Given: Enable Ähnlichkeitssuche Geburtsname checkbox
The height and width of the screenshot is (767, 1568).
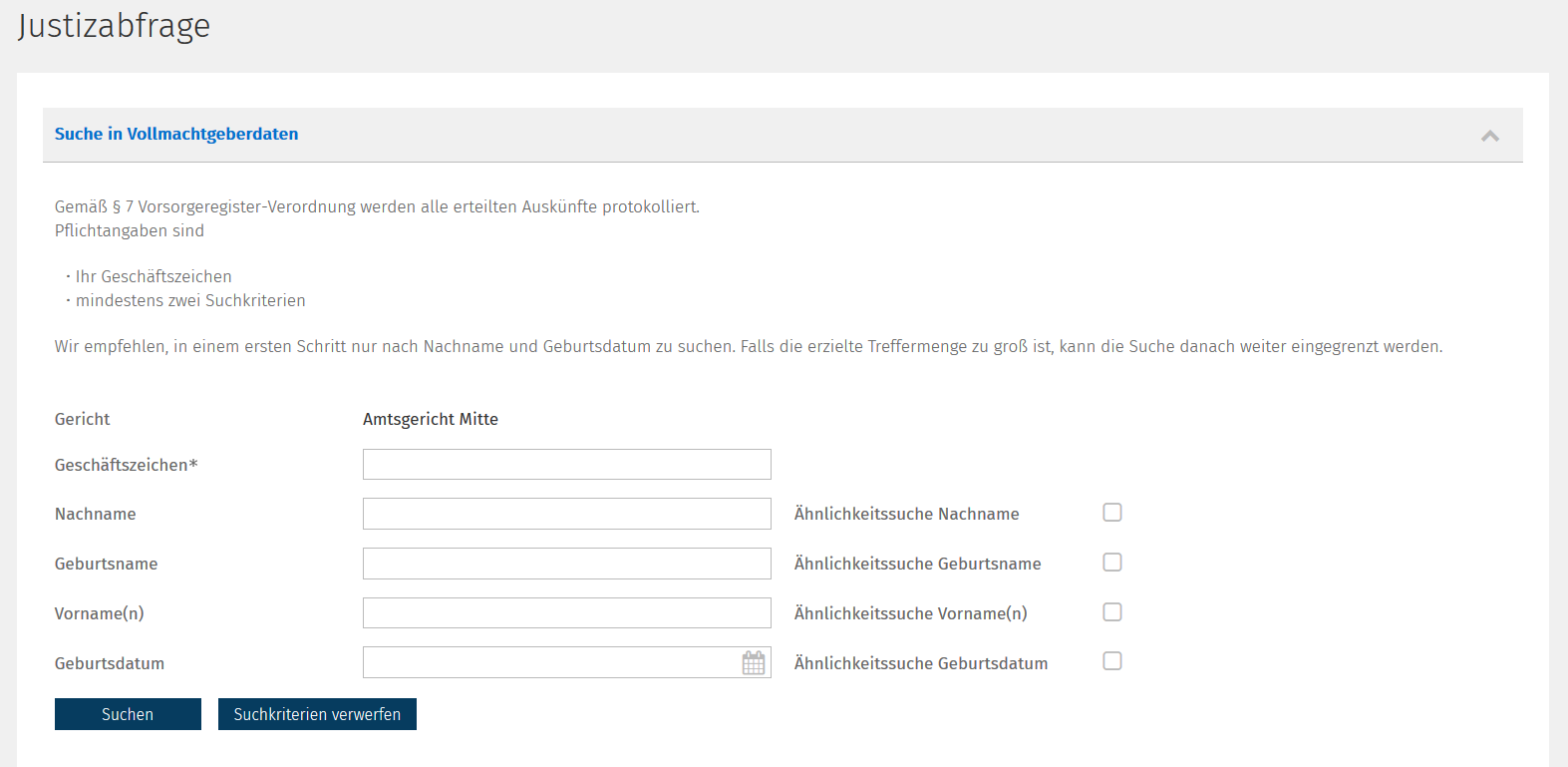Looking at the screenshot, I should point(1112,563).
